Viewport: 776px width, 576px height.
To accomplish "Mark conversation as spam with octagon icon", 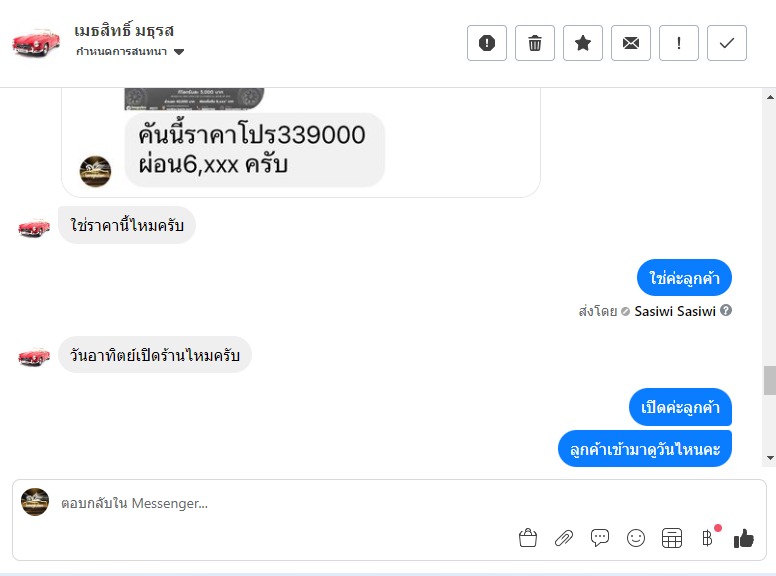I will [487, 43].
